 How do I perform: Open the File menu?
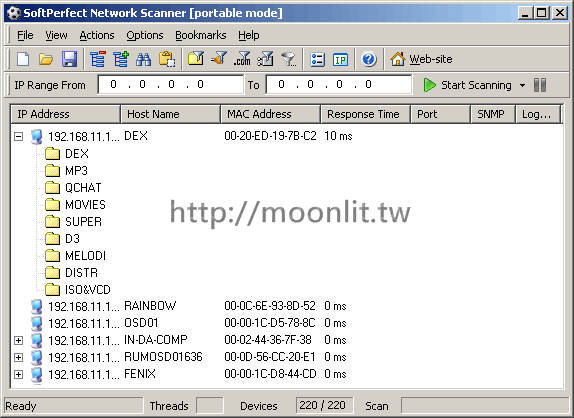pyautogui.click(x=25, y=35)
